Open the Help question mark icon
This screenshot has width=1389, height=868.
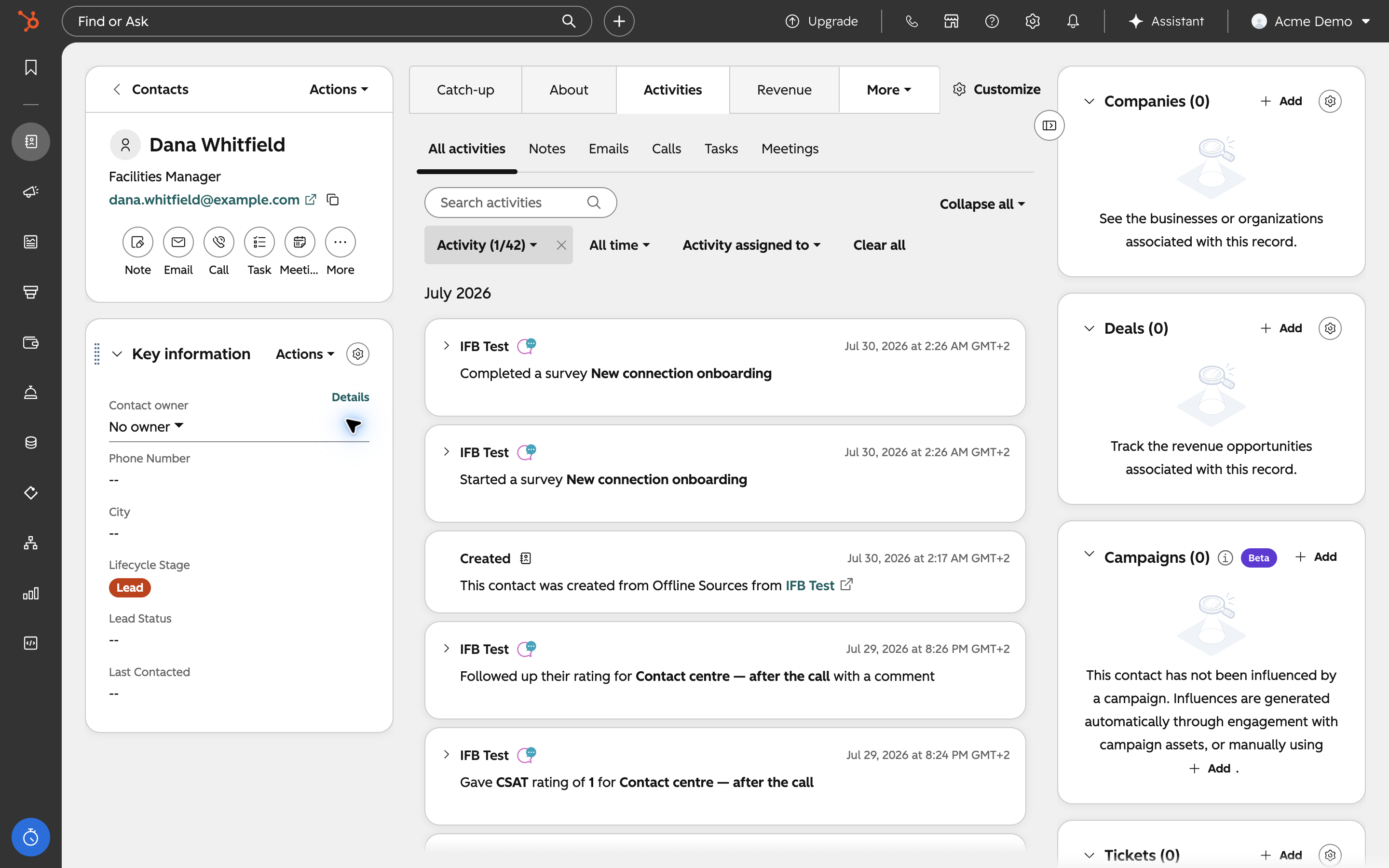(x=992, y=21)
